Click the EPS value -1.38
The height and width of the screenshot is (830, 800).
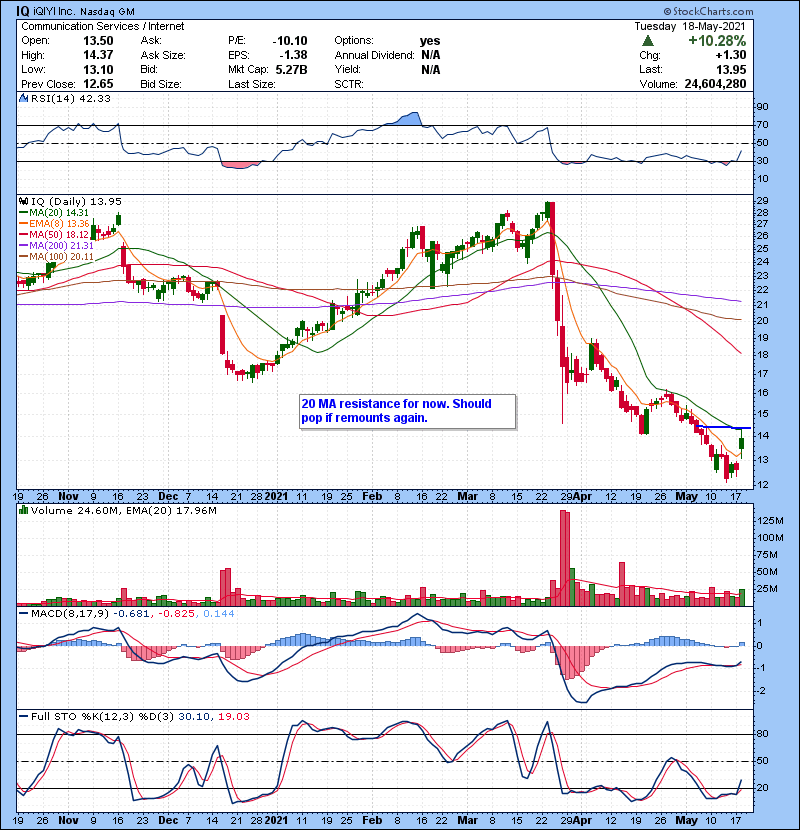[x=295, y=55]
